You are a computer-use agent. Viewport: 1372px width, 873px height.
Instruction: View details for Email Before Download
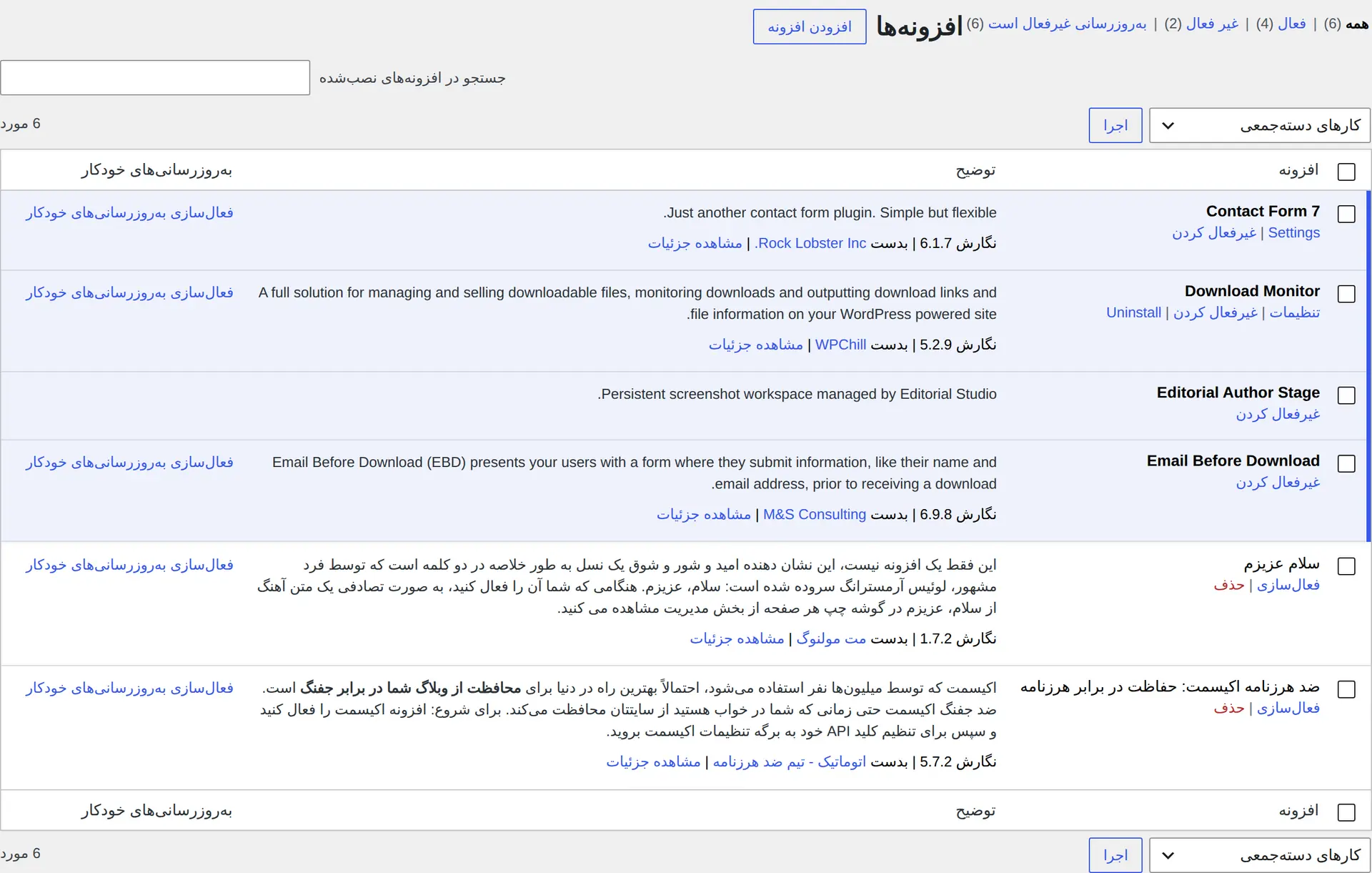pos(704,514)
